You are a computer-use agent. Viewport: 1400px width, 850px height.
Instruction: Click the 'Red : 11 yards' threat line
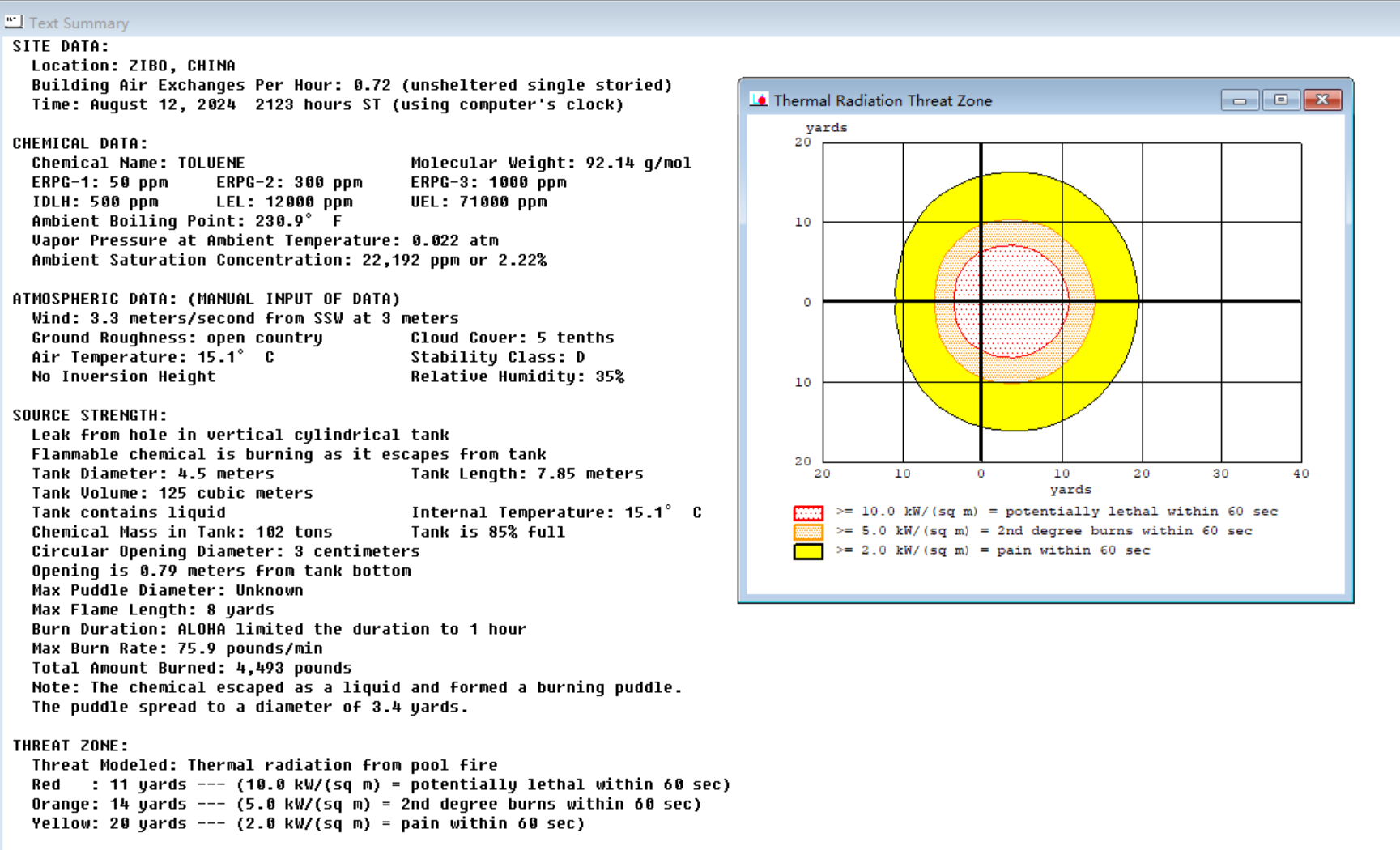(381, 784)
